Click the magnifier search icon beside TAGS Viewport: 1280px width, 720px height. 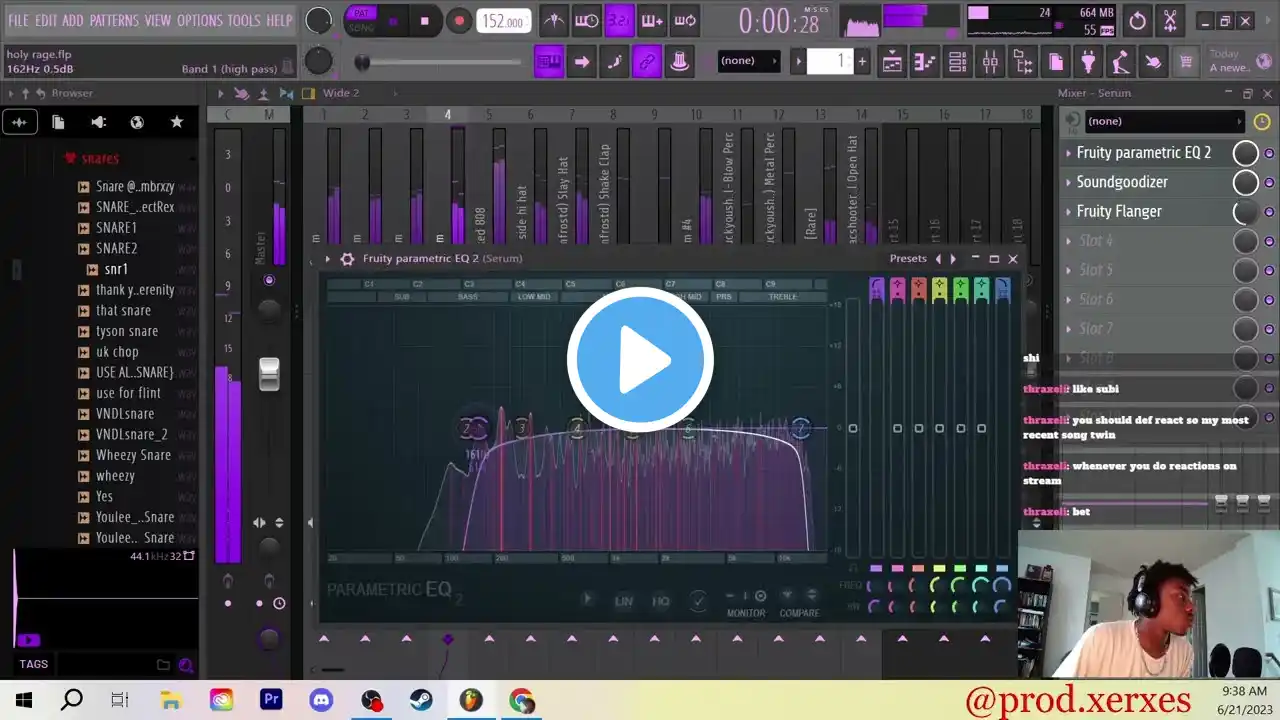tap(186, 664)
